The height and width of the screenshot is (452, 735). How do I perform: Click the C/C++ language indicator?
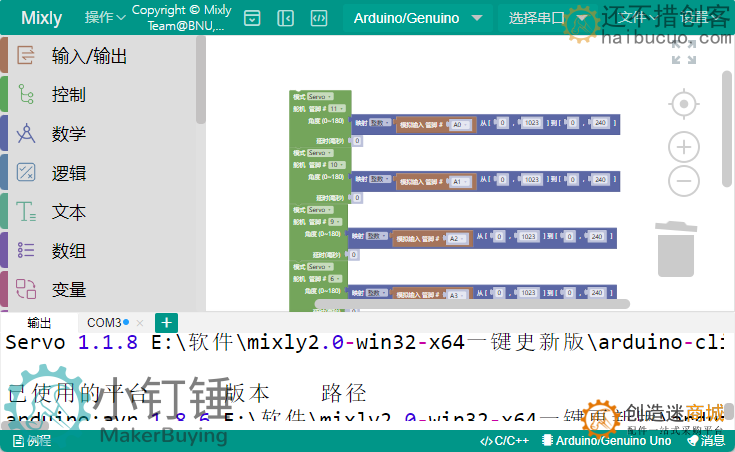click(x=504, y=441)
